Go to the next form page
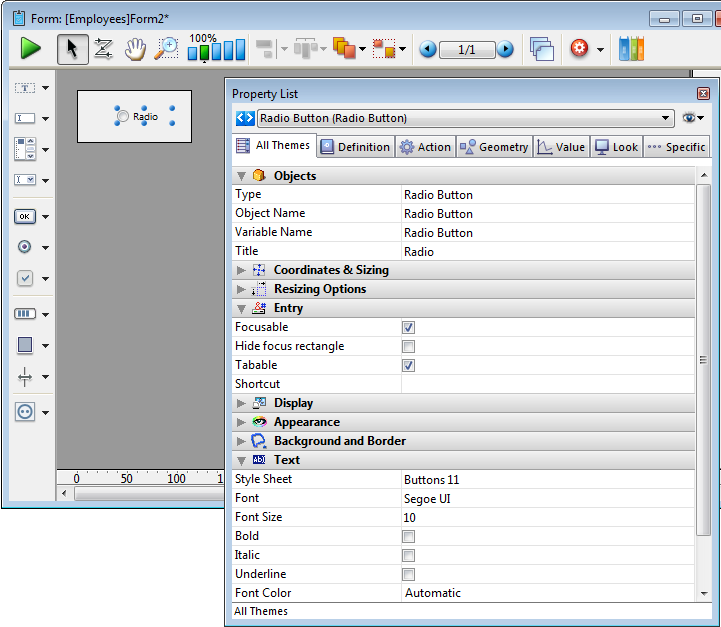721x627 pixels. (x=506, y=49)
